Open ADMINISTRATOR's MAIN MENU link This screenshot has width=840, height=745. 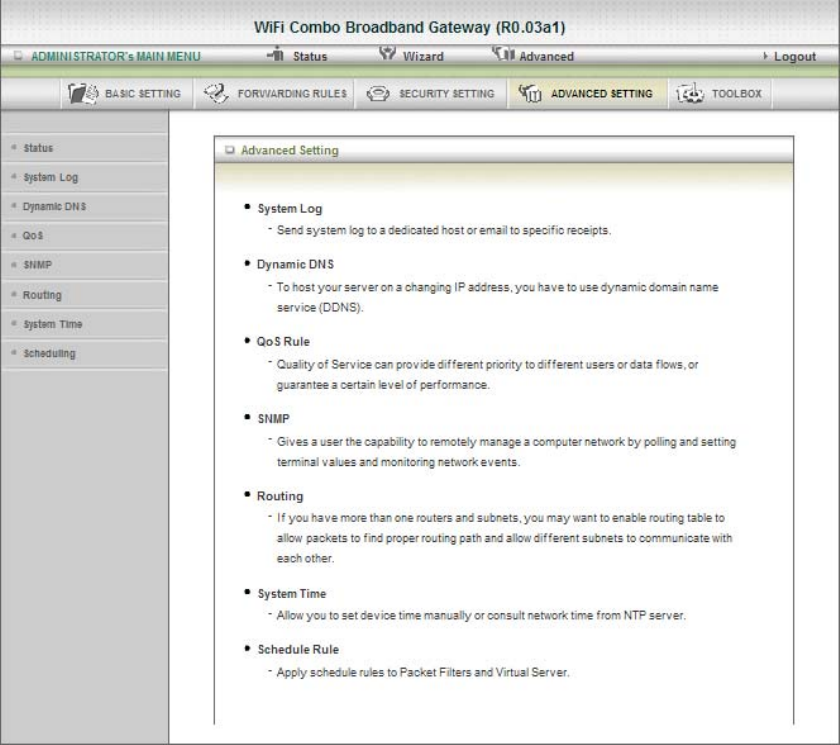[116, 56]
